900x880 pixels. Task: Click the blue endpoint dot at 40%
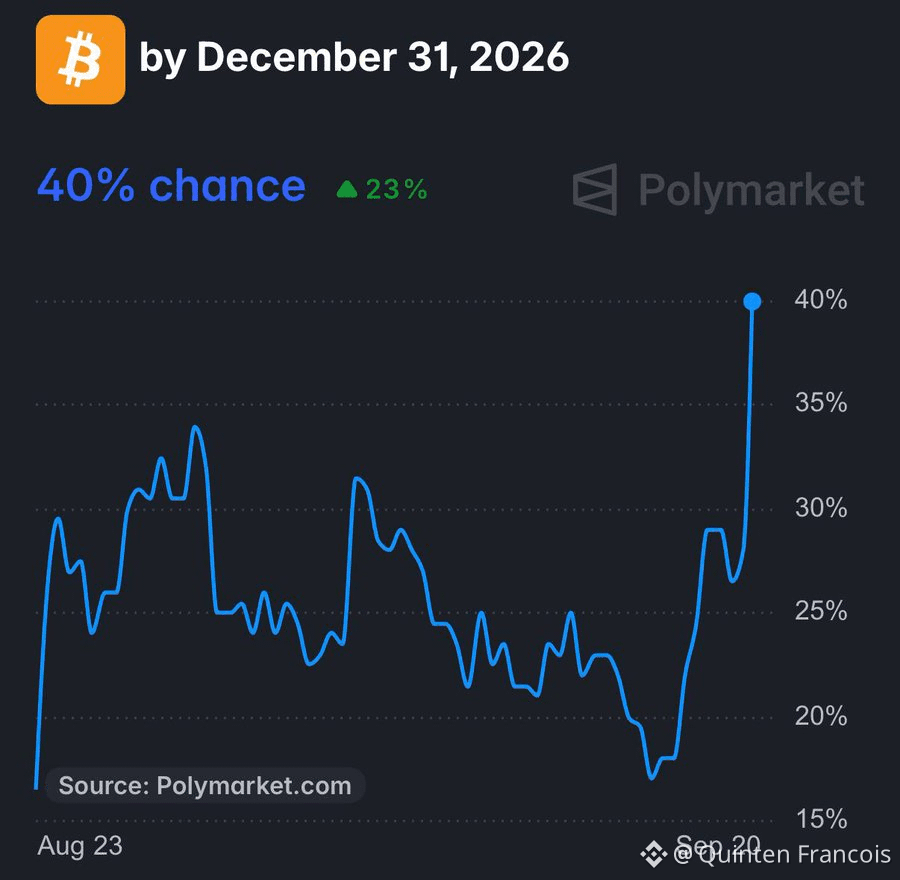coord(752,301)
